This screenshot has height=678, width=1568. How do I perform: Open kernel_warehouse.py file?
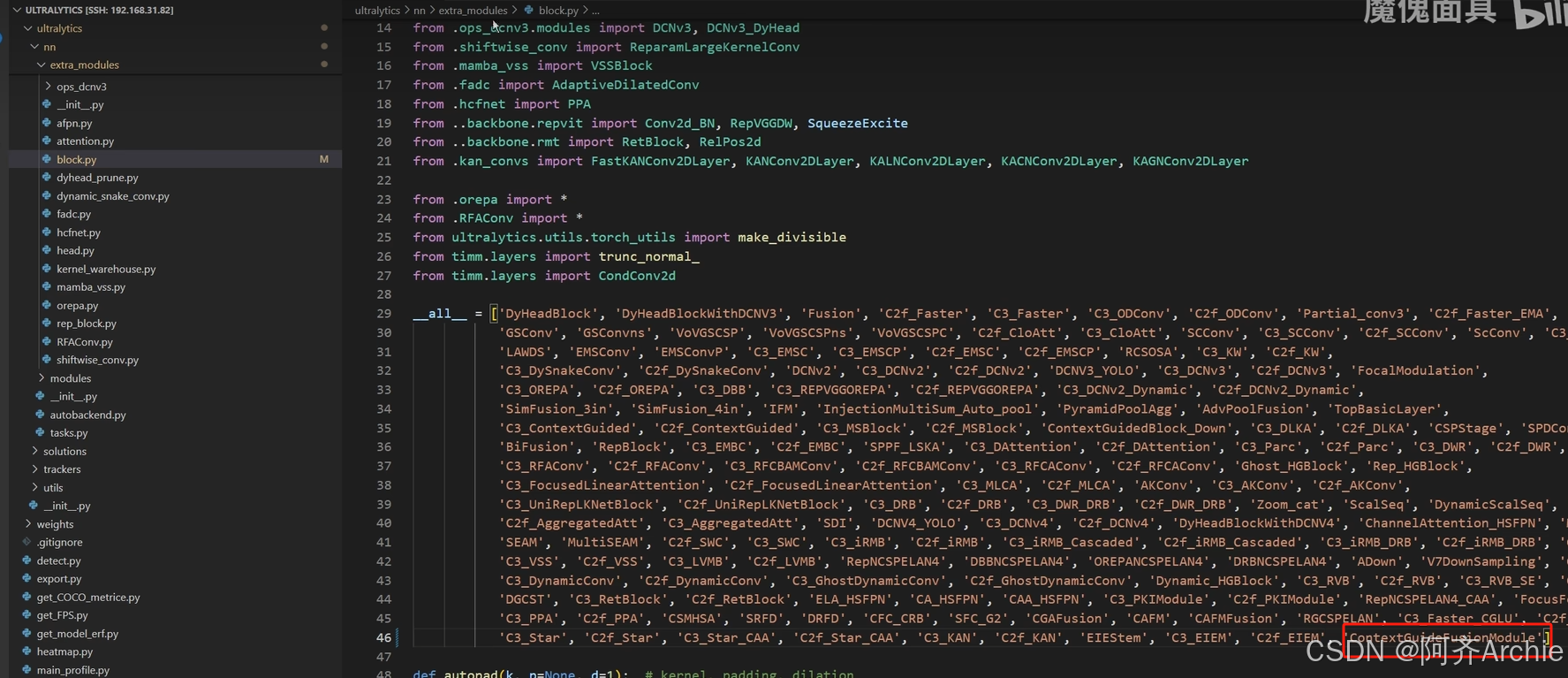[x=106, y=269]
